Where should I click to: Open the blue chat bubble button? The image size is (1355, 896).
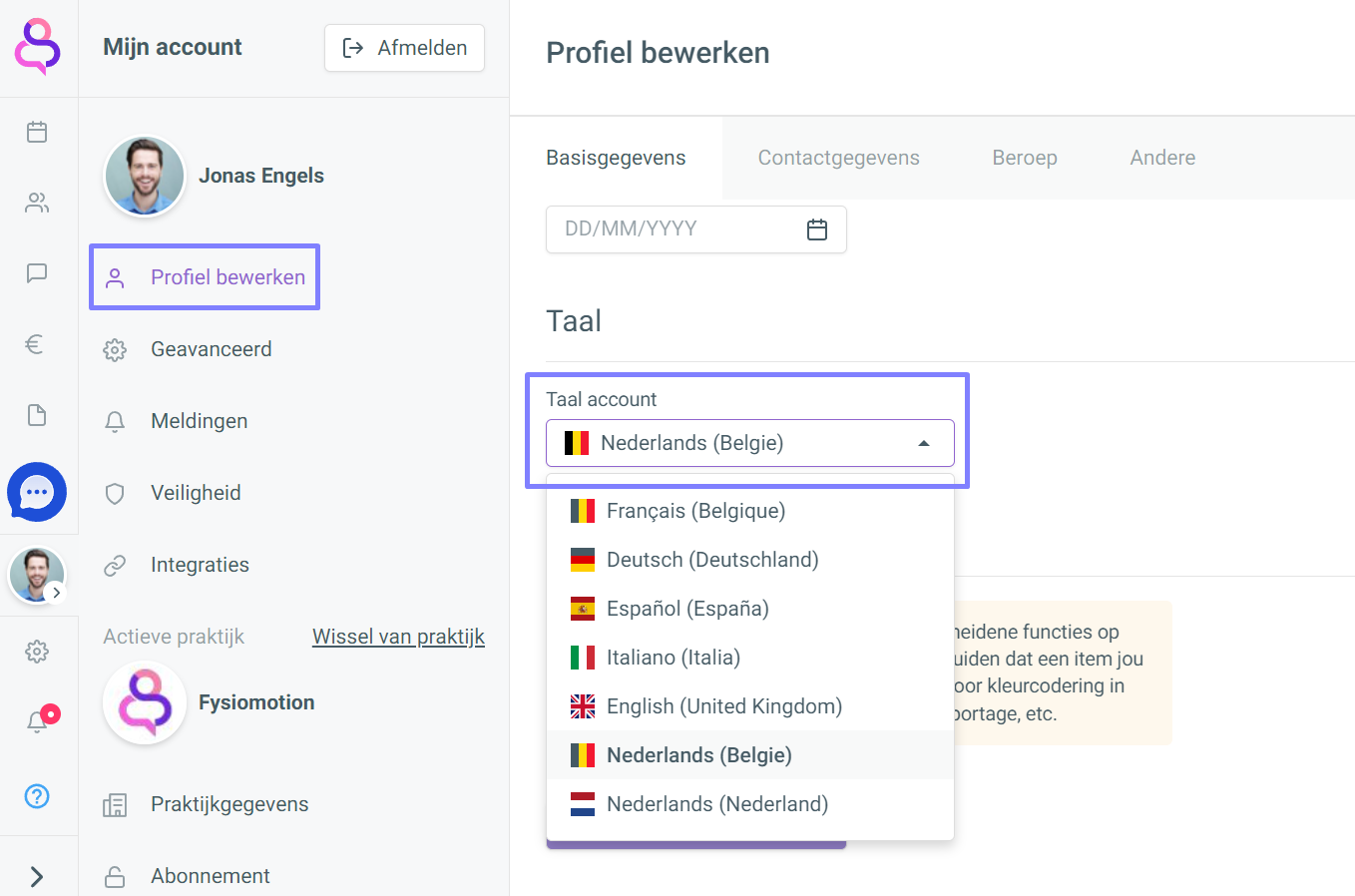click(x=37, y=492)
